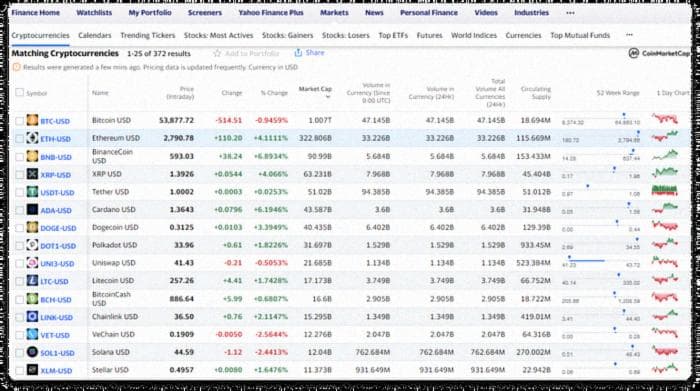Open the Uniswap coin icon

coord(32,263)
